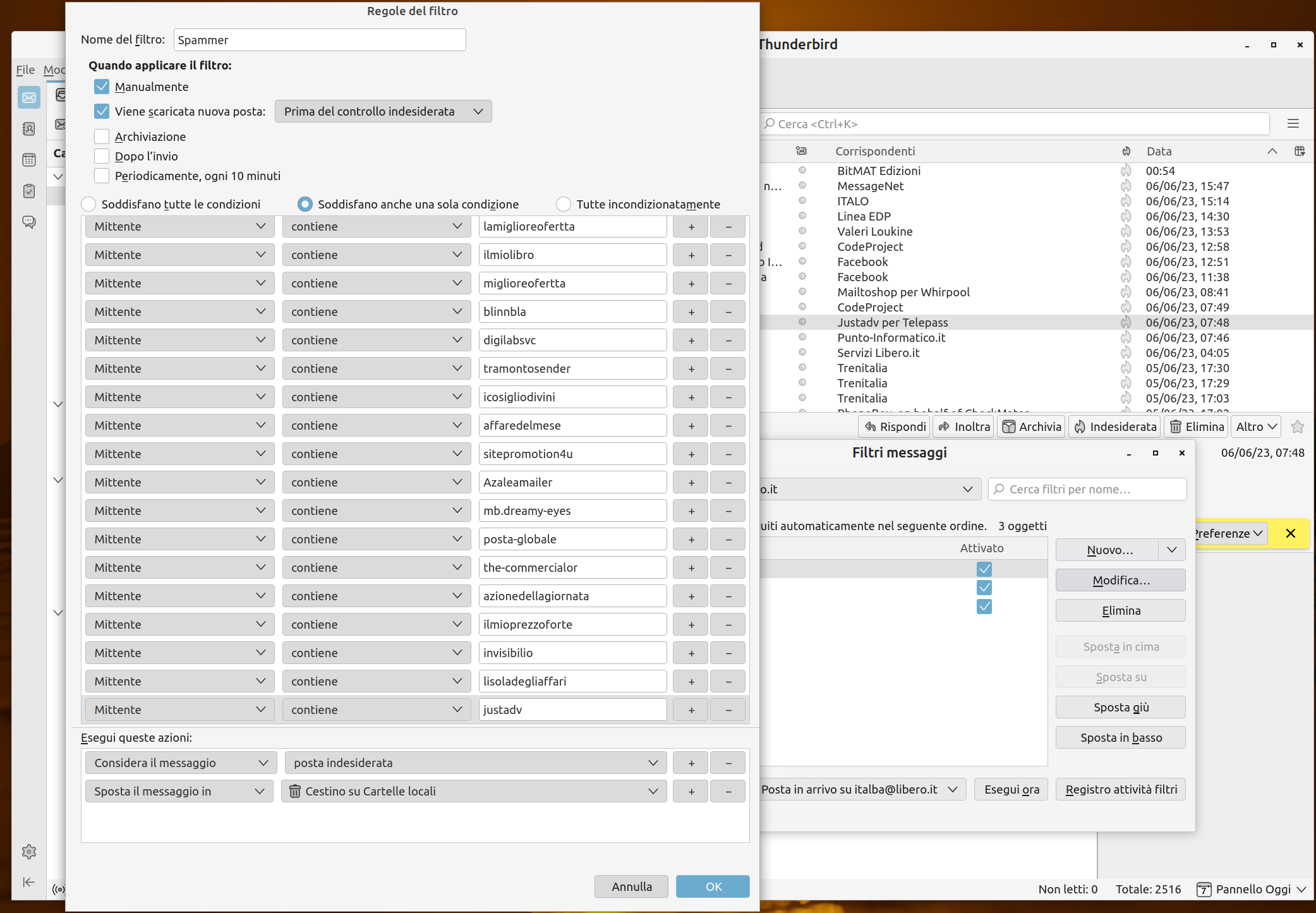Click Modifica… in Filtri messaggi
The image size is (1316, 913).
[x=1120, y=580]
